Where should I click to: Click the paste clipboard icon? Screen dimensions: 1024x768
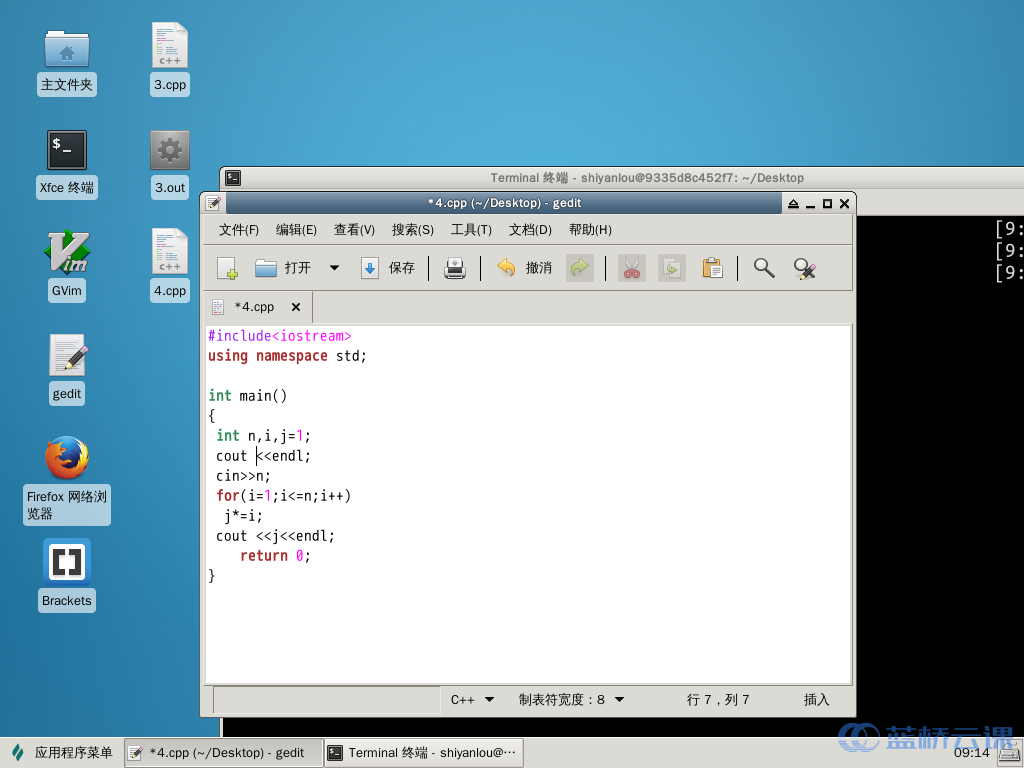tap(712, 268)
